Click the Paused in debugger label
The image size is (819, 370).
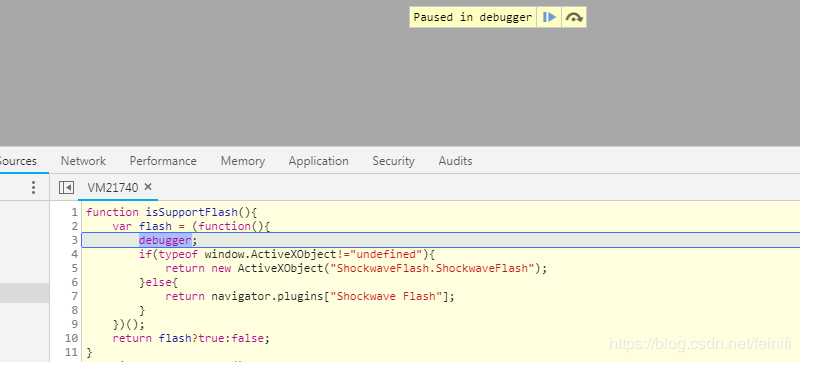pos(472,17)
